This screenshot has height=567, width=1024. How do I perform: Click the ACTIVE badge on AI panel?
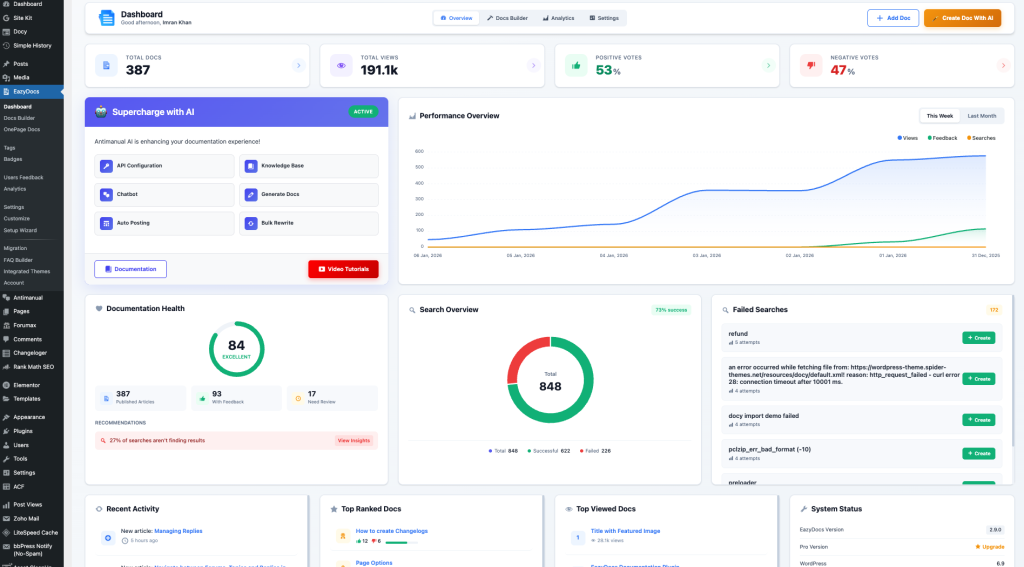[363, 112]
